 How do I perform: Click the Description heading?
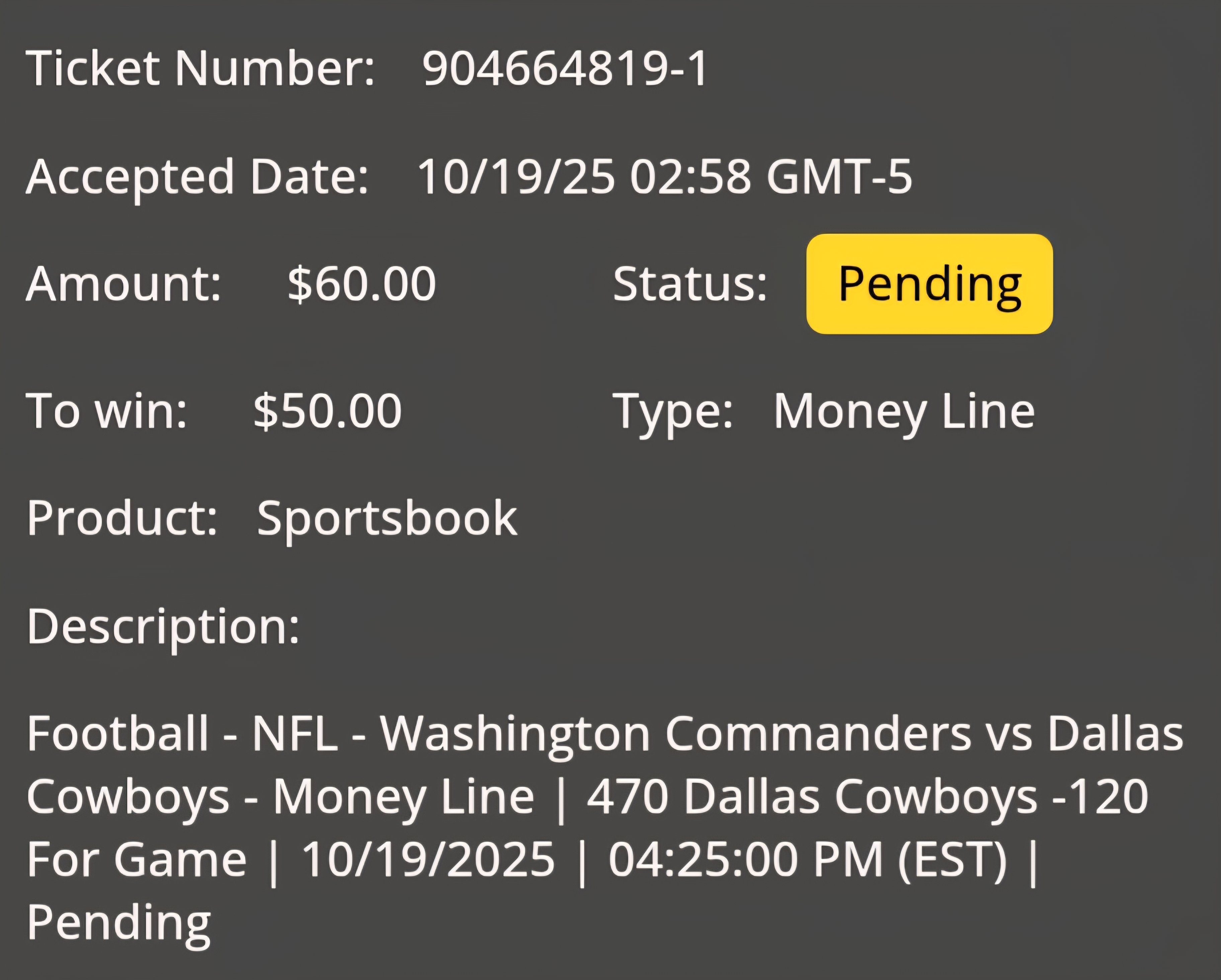point(163,627)
